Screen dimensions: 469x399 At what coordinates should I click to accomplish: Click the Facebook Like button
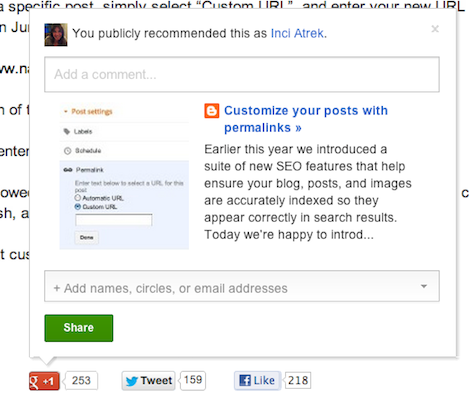point(257,380)
